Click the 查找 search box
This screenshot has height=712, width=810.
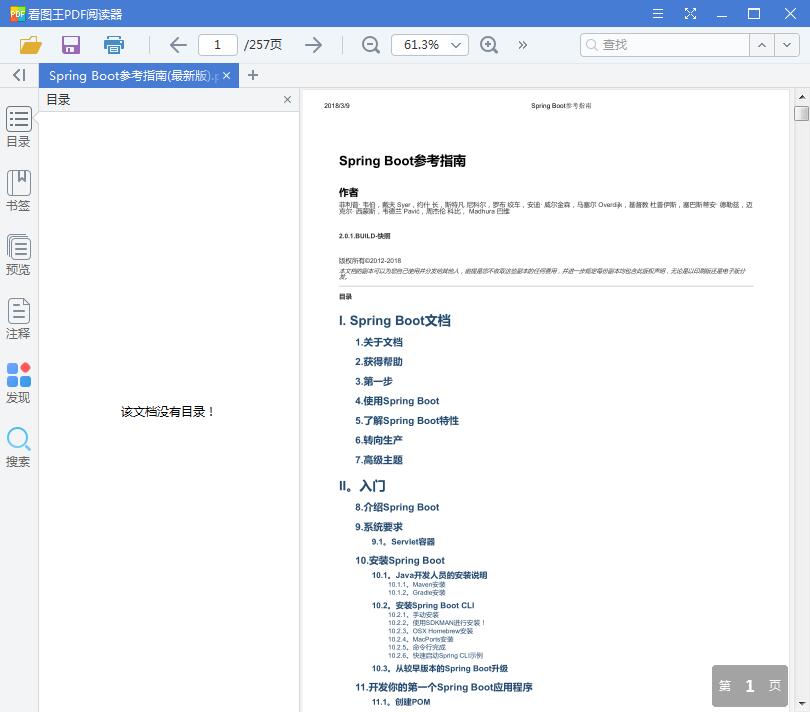point(665,45)
